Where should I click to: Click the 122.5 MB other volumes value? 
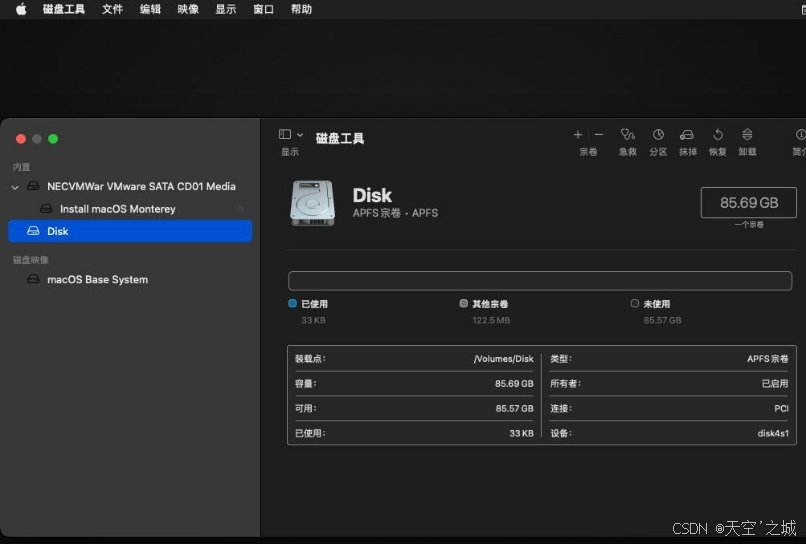[x=491, y=320]
